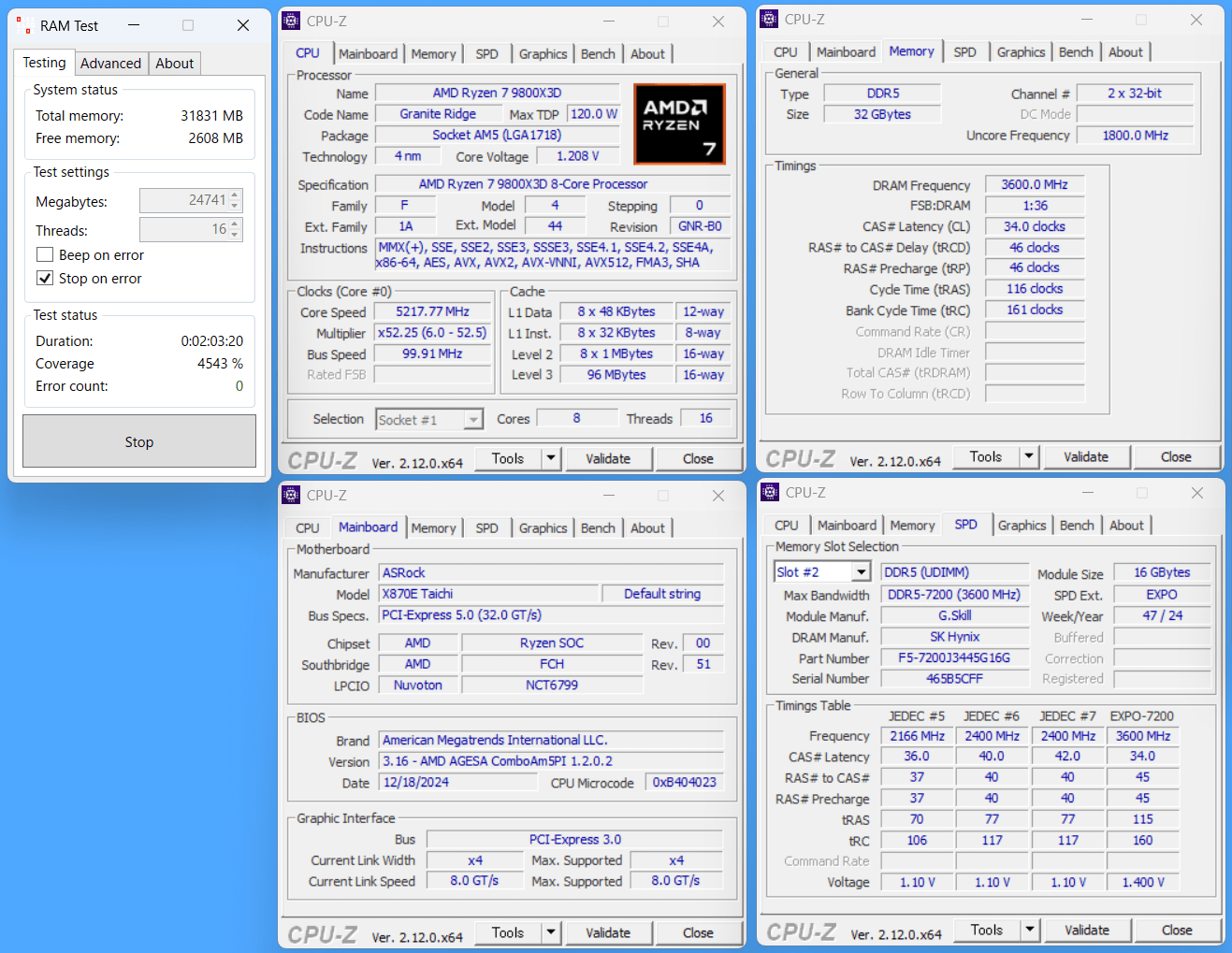Click the DRAM Frequency value 3600.0 MHz
This screenshot has height=953, width=1232.
point(1035,184)
